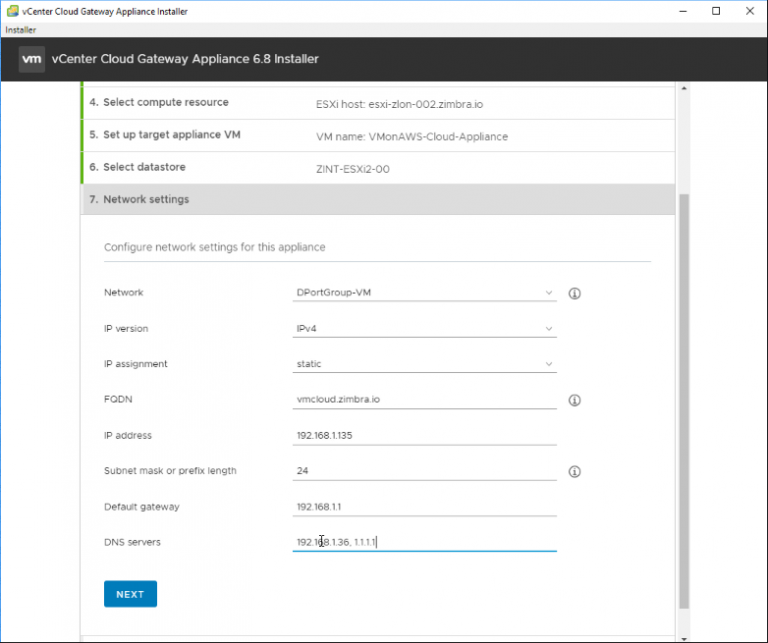Viewport: 768px width, 643px height.
Task: Open the IP version dropdown
Action: (x=424, y=329)
